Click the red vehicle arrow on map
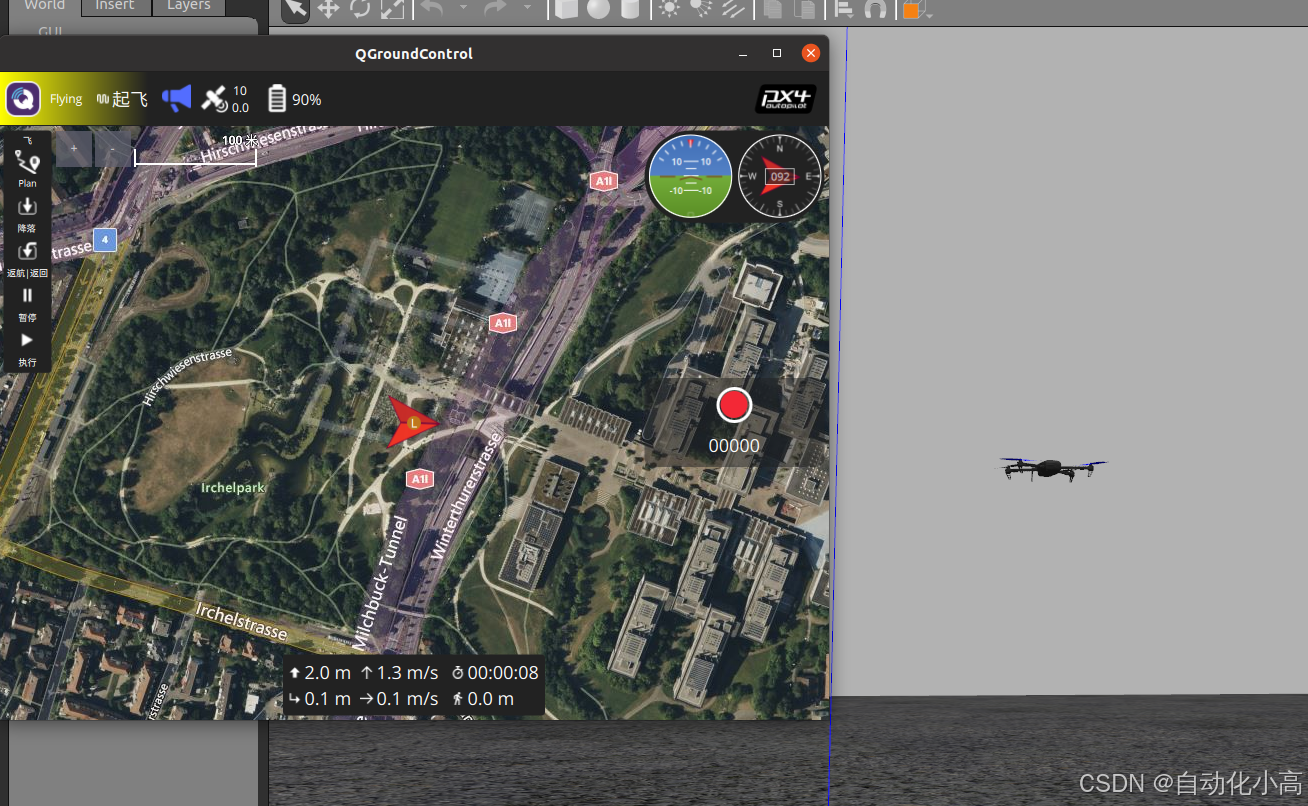The height and width of the screenshot is (806, 1308). pyautogui.click(x=412, y=422)
